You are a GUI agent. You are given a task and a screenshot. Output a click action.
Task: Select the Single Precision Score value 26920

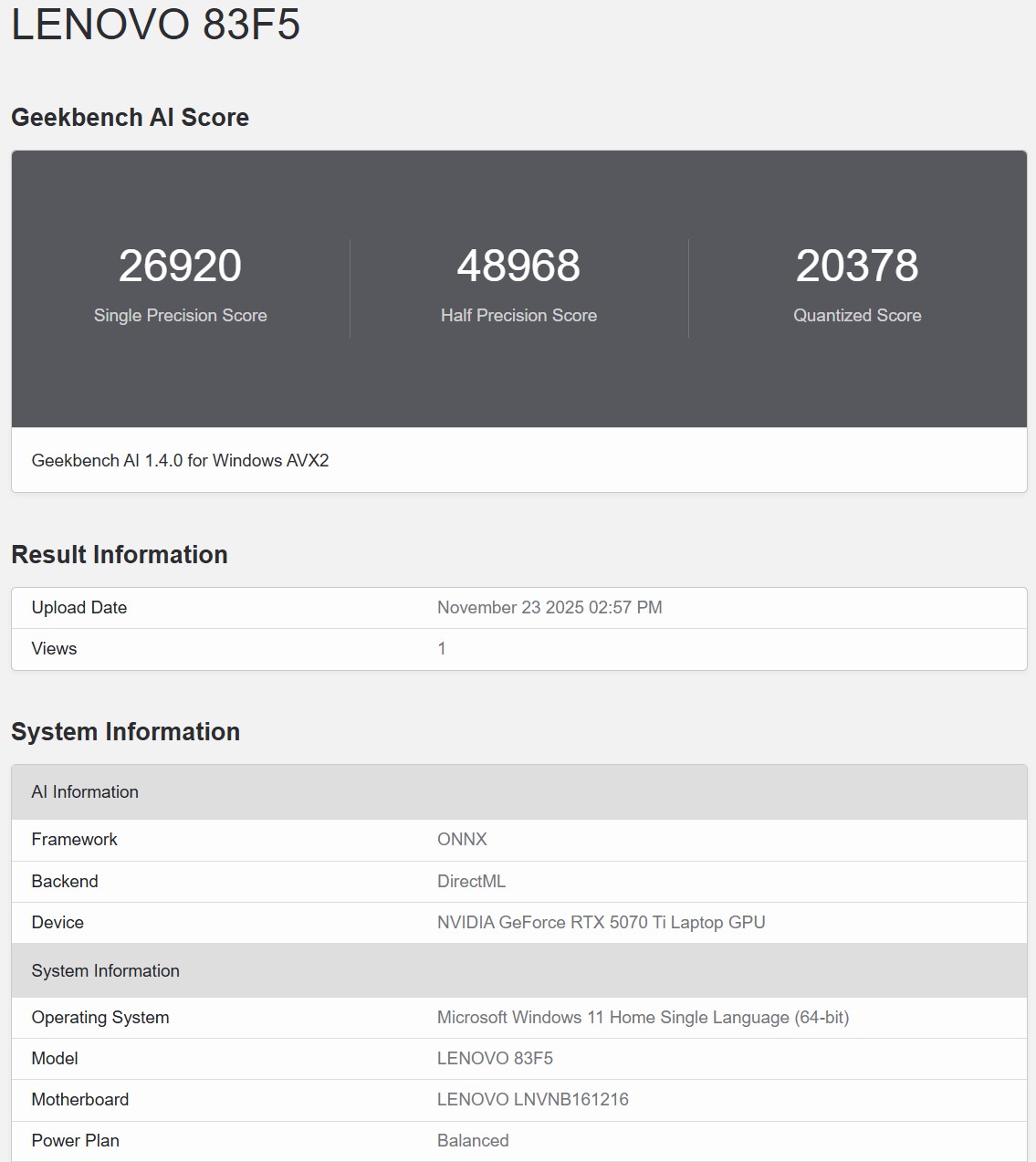click(180, 267)
